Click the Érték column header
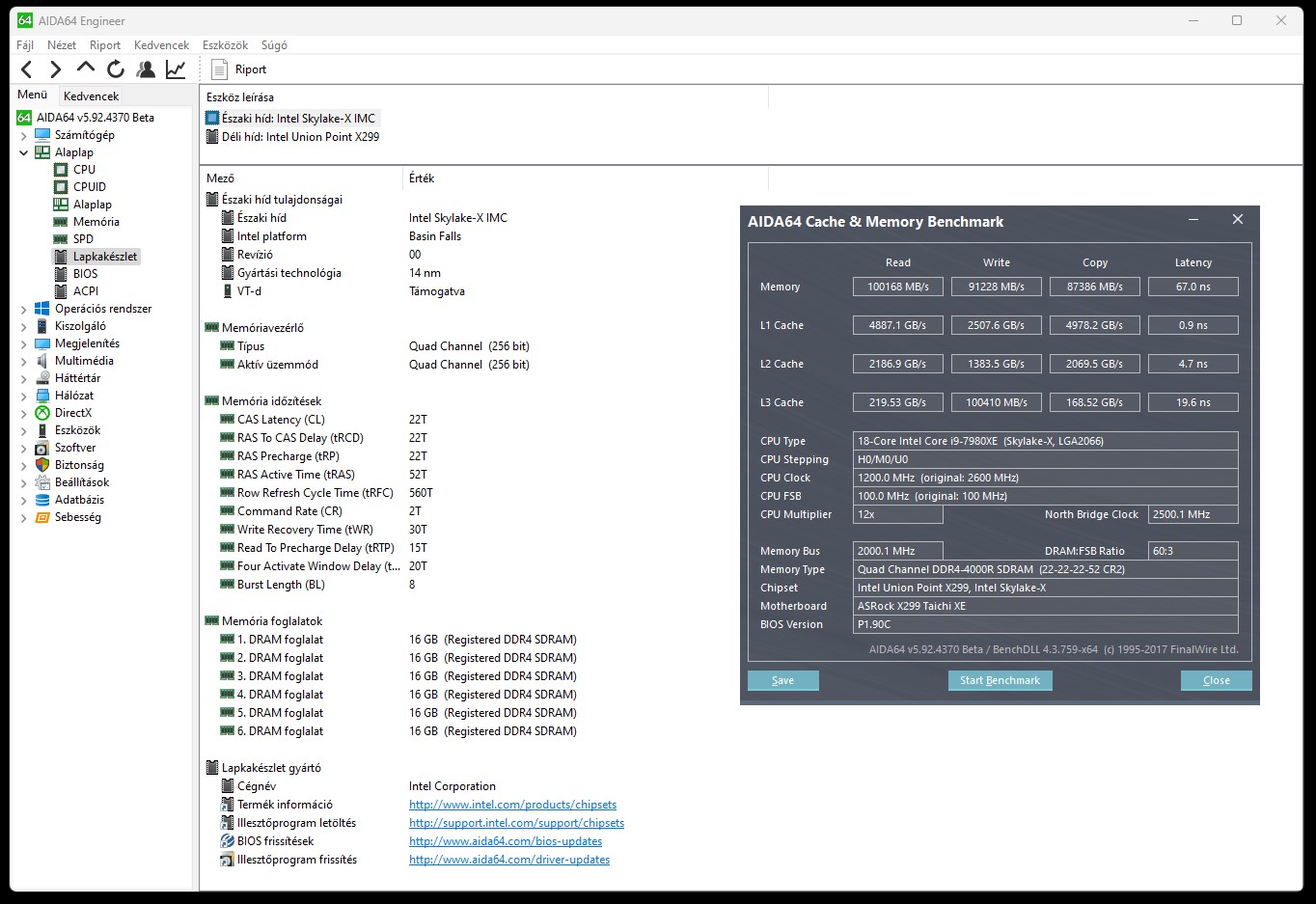This screenshot has height=904, width=1316. coord(586,178)
